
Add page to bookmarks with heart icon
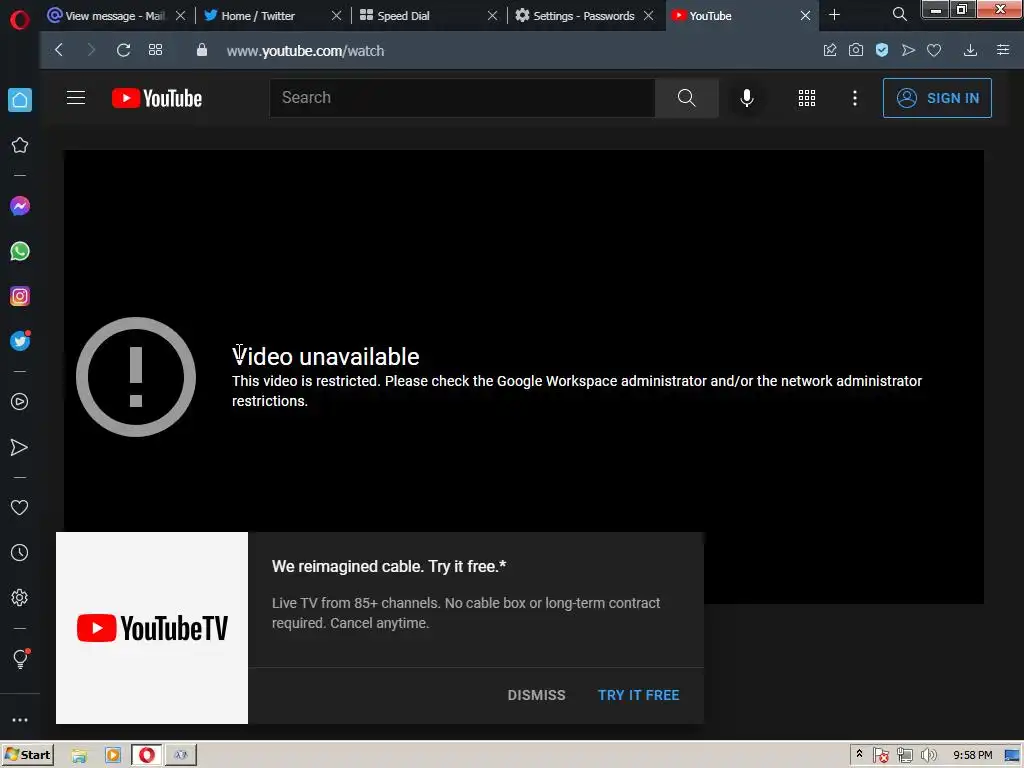(x=934, y=50)
